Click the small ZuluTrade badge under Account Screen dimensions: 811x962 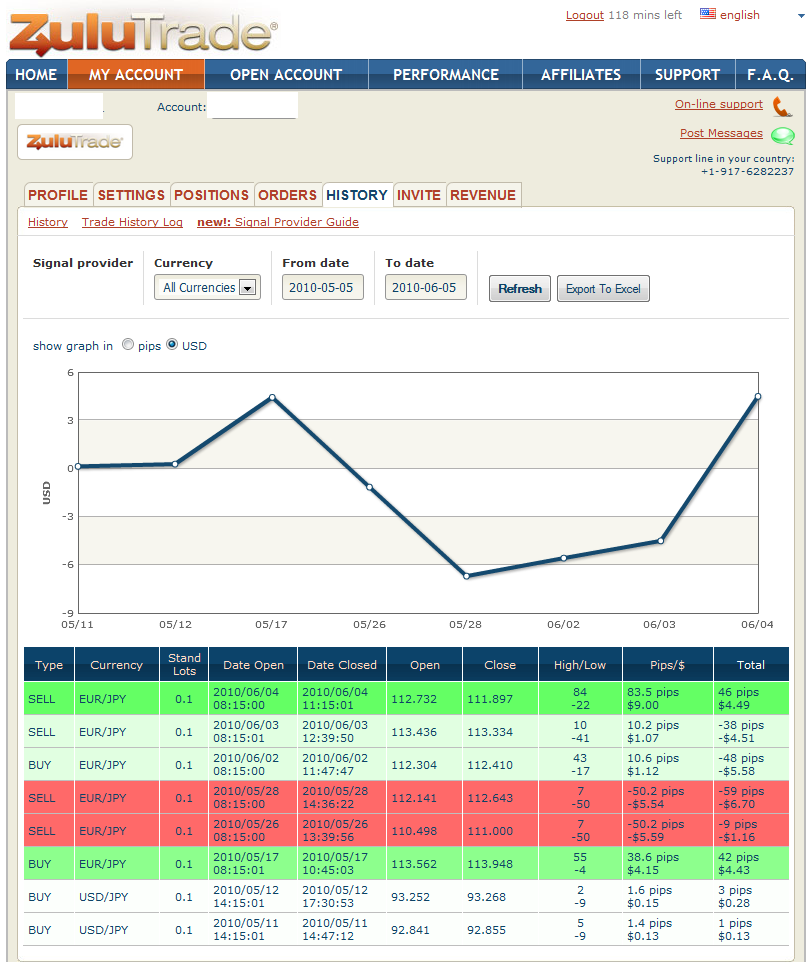point(75,142)
